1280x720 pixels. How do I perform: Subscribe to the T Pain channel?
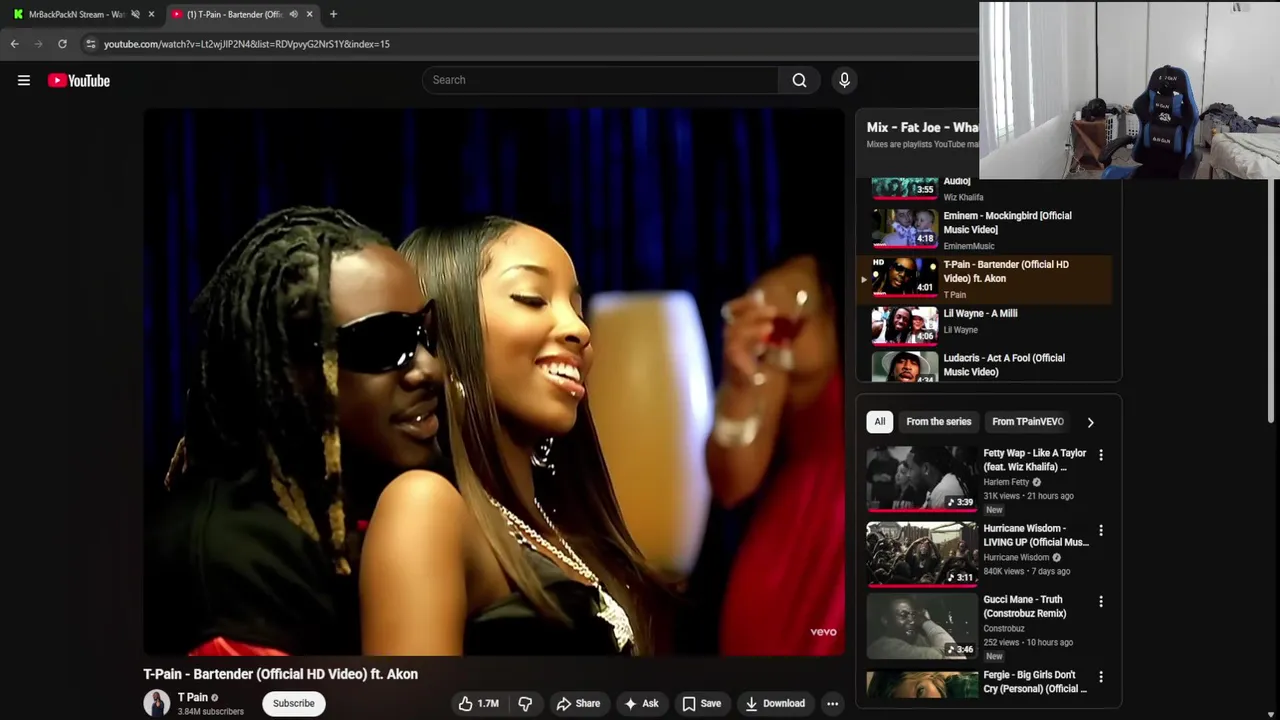click(294, 704)
